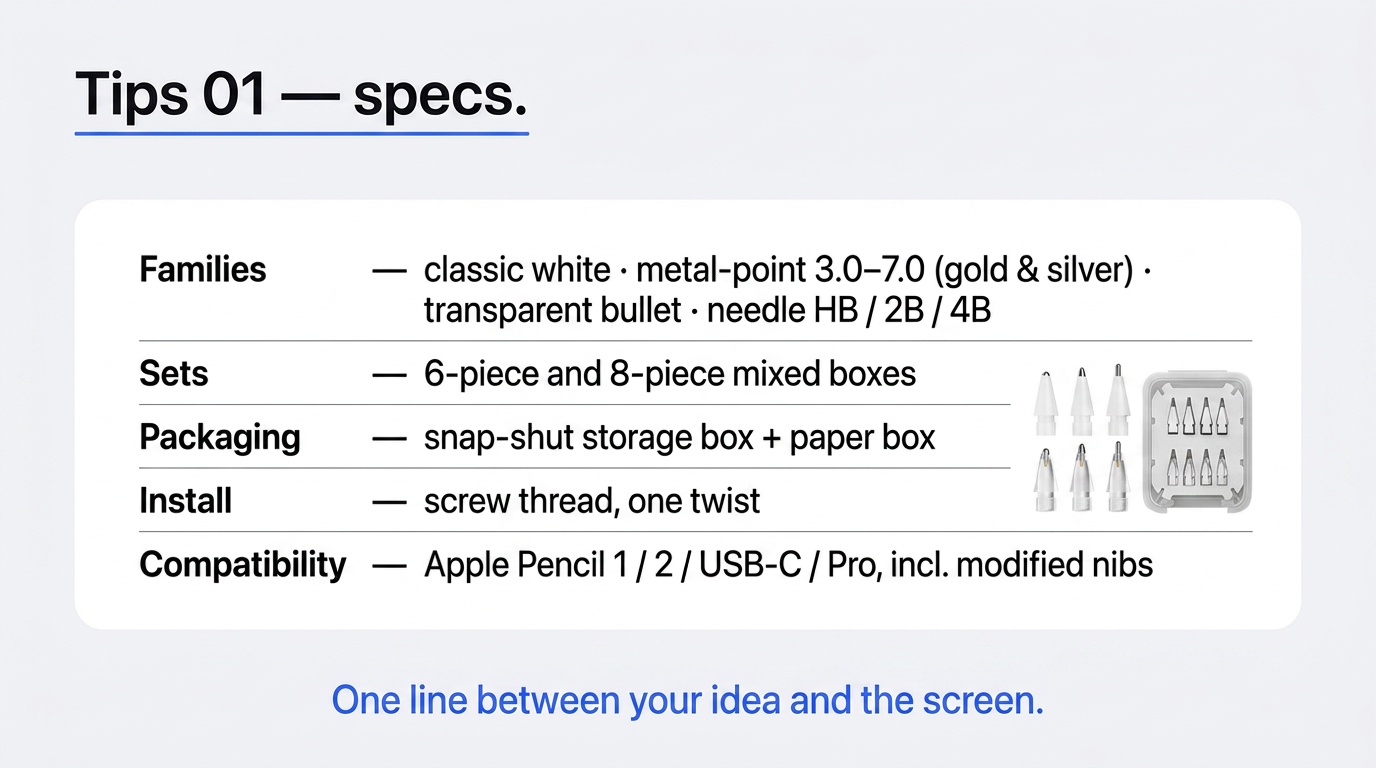Click the bottom-middle nib image
This screenshot has height=768, width=1376.
click(x=1081, y=477)
